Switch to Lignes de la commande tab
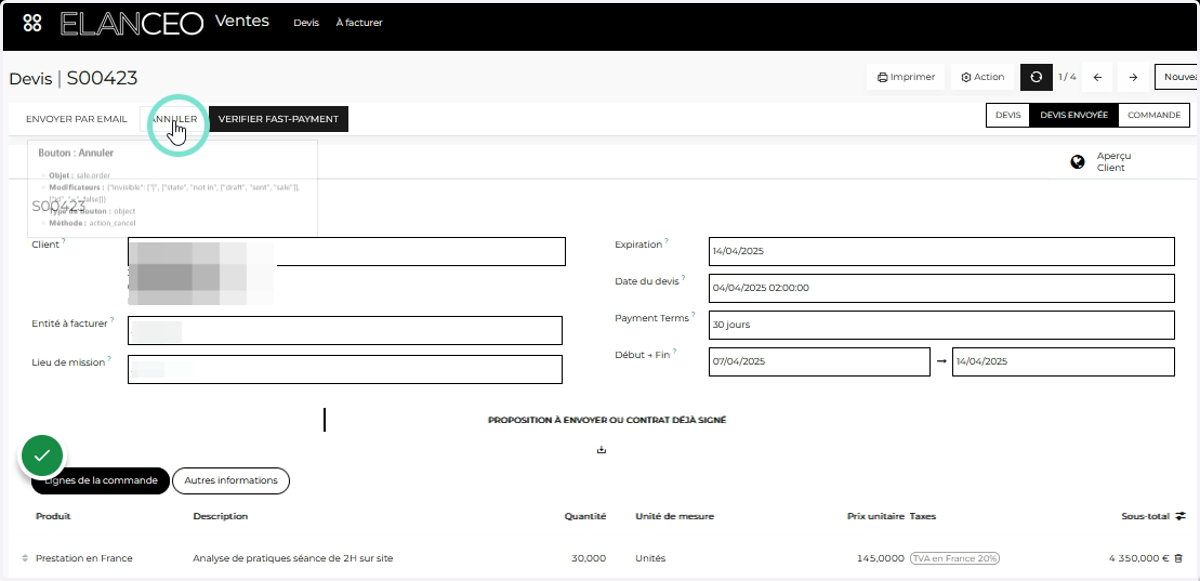The width and height of the screenshot is (1200, 581). point(101,481)
